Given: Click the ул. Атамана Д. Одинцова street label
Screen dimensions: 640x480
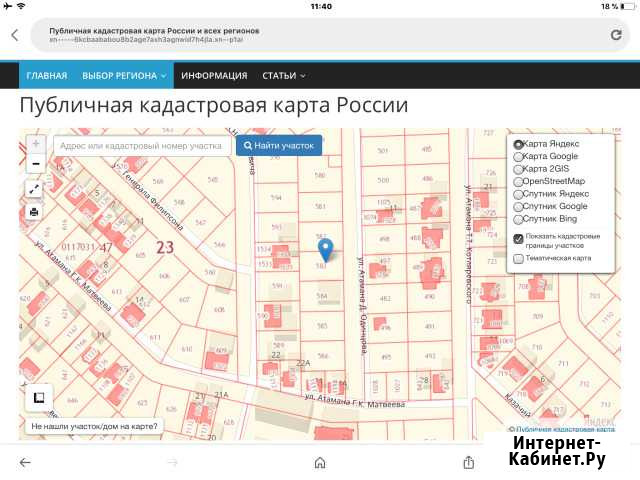Looking at the screenshot, I should (362, 305).
